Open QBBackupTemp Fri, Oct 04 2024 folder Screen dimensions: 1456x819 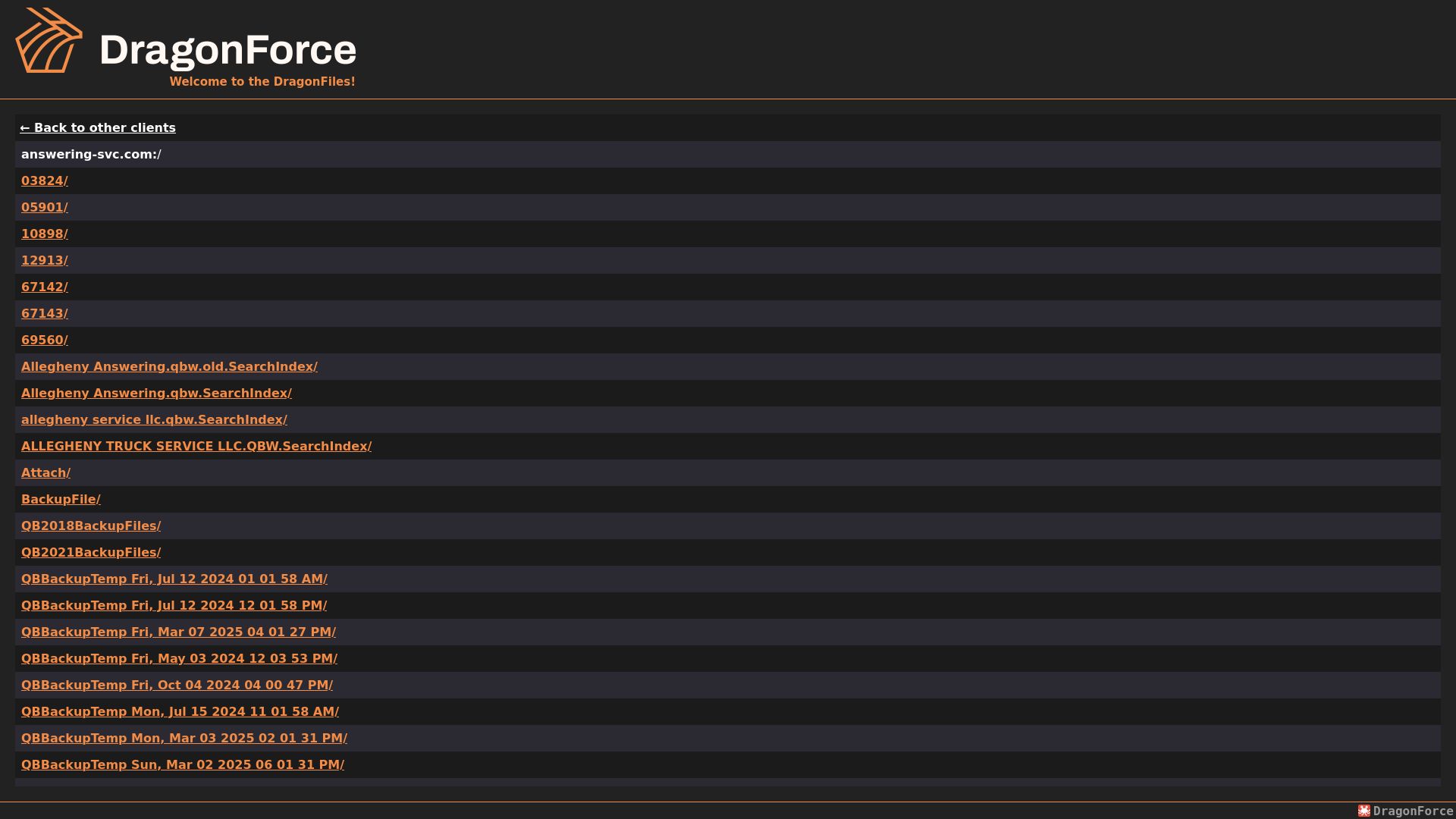(177, 685)
